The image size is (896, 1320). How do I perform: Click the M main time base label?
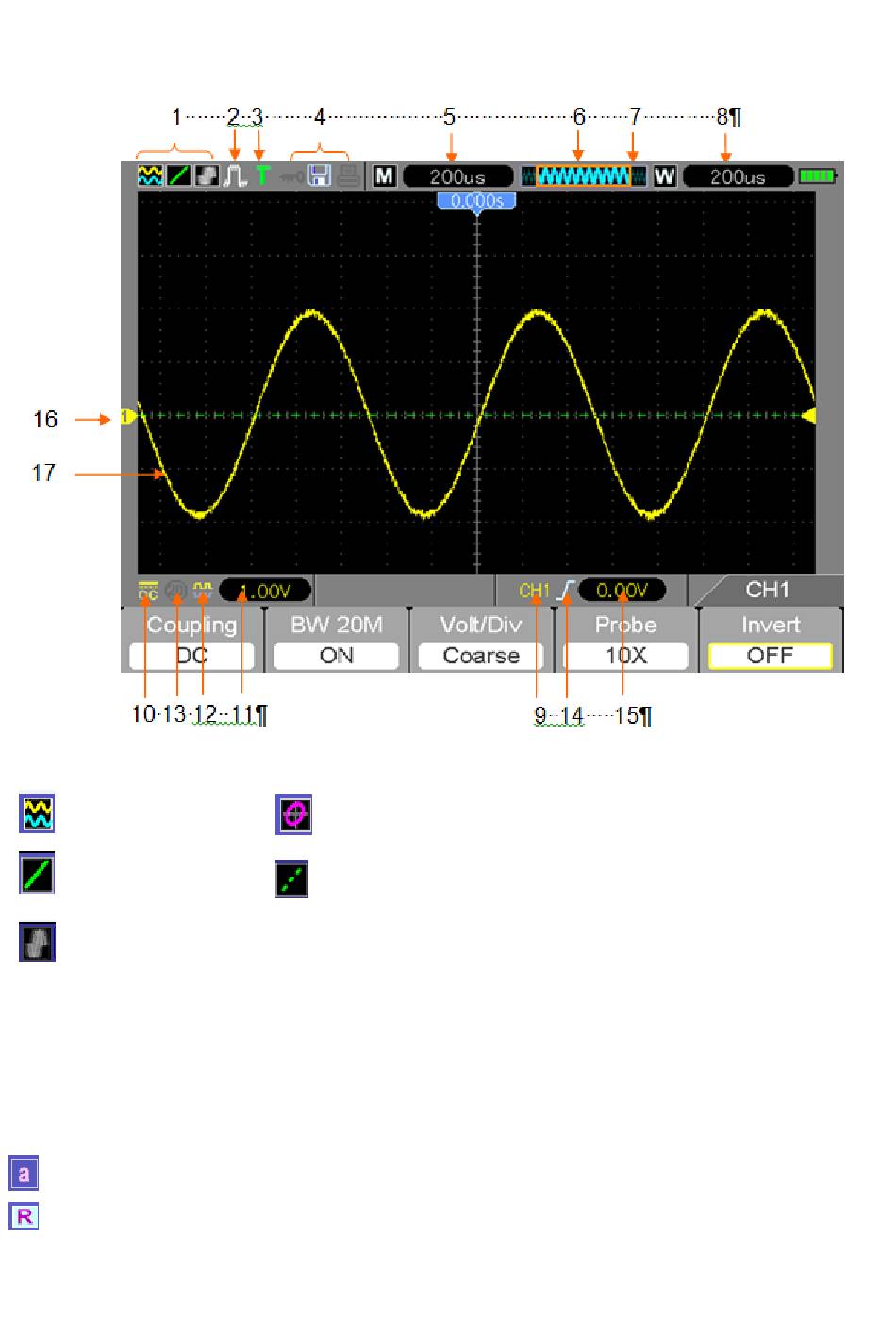pos(384,175)
